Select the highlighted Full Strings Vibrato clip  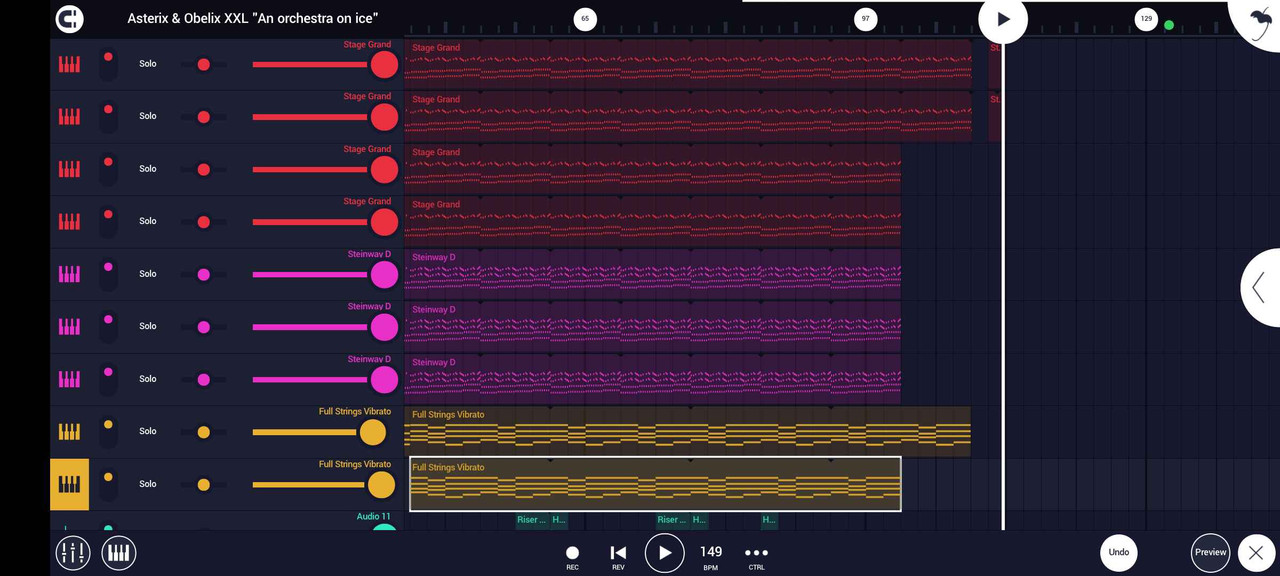point(655,484)
